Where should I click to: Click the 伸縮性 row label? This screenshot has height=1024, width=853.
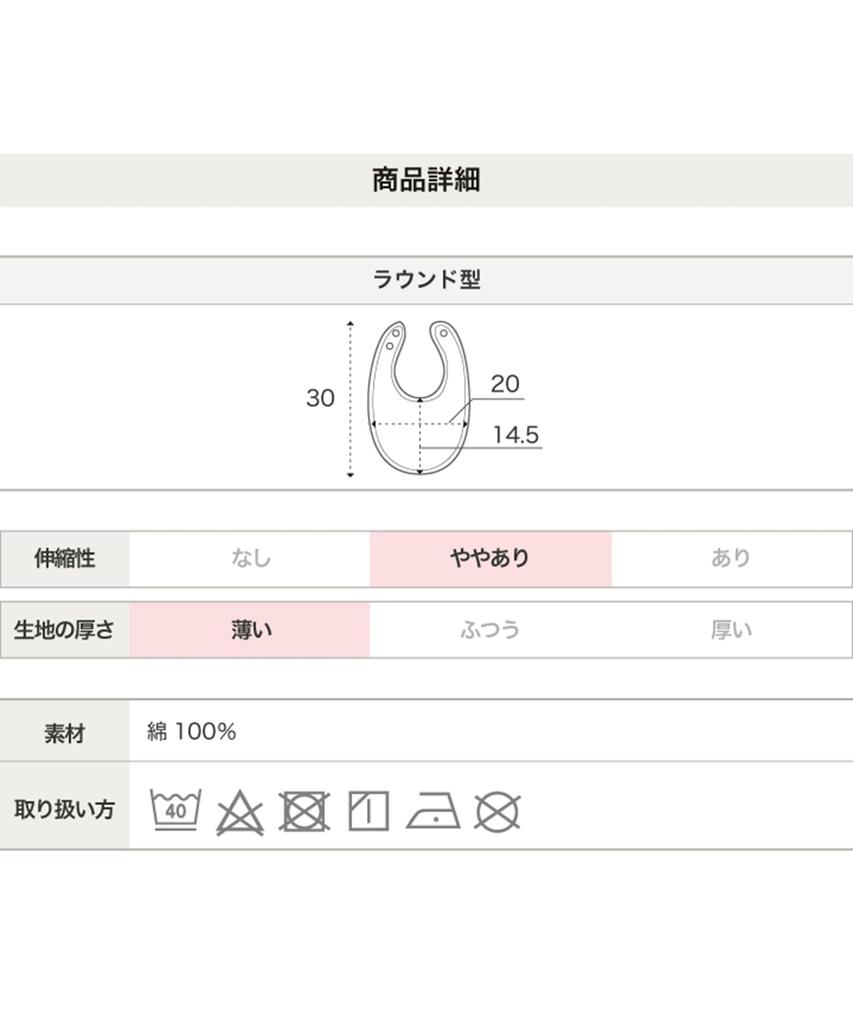click(x=65, y=558)
